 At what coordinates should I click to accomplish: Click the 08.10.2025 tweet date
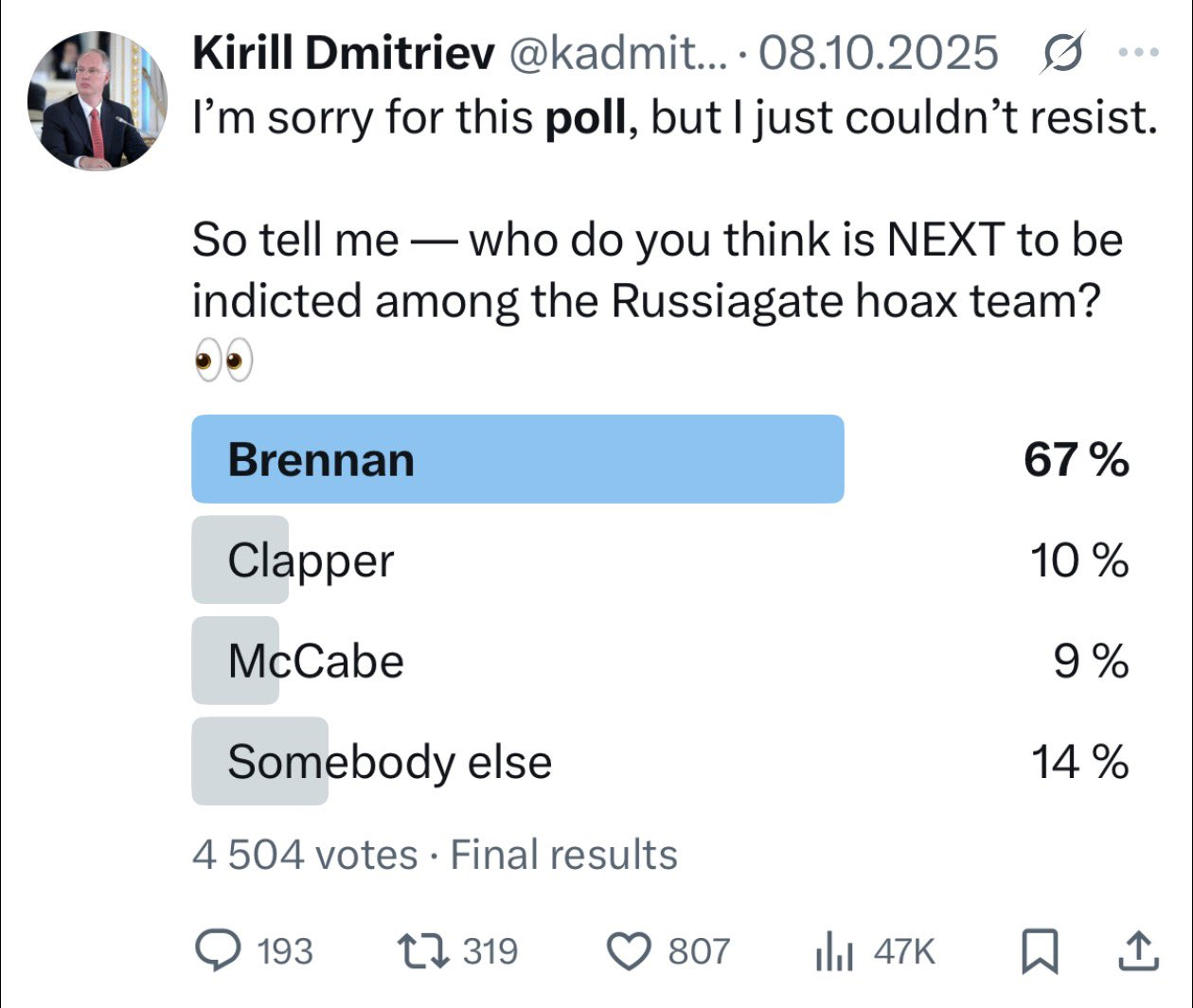pos(878,53)
